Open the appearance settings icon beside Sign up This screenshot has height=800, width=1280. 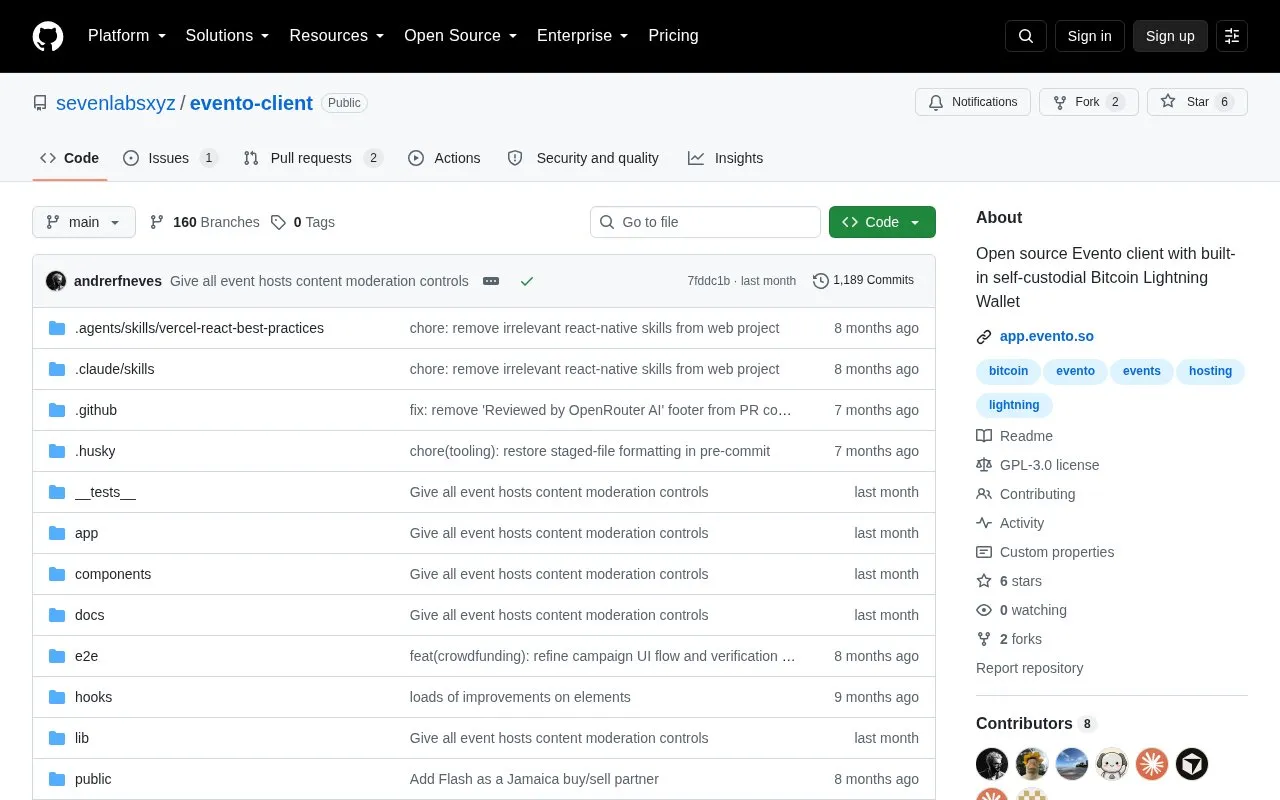[1232, 36]
